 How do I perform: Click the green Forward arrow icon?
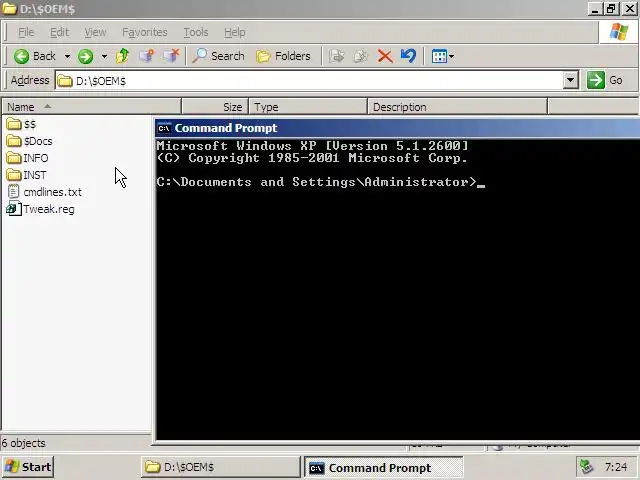[x=85, y=56]
